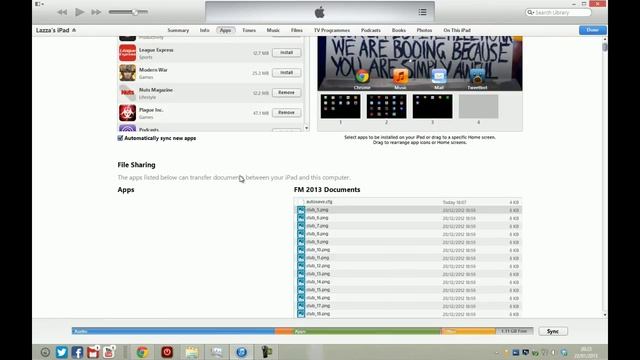Image resolution: width=640 pixels, height=360 pixels.
Task: Remove the Nuts Magazine app
Action: [287, 93]
